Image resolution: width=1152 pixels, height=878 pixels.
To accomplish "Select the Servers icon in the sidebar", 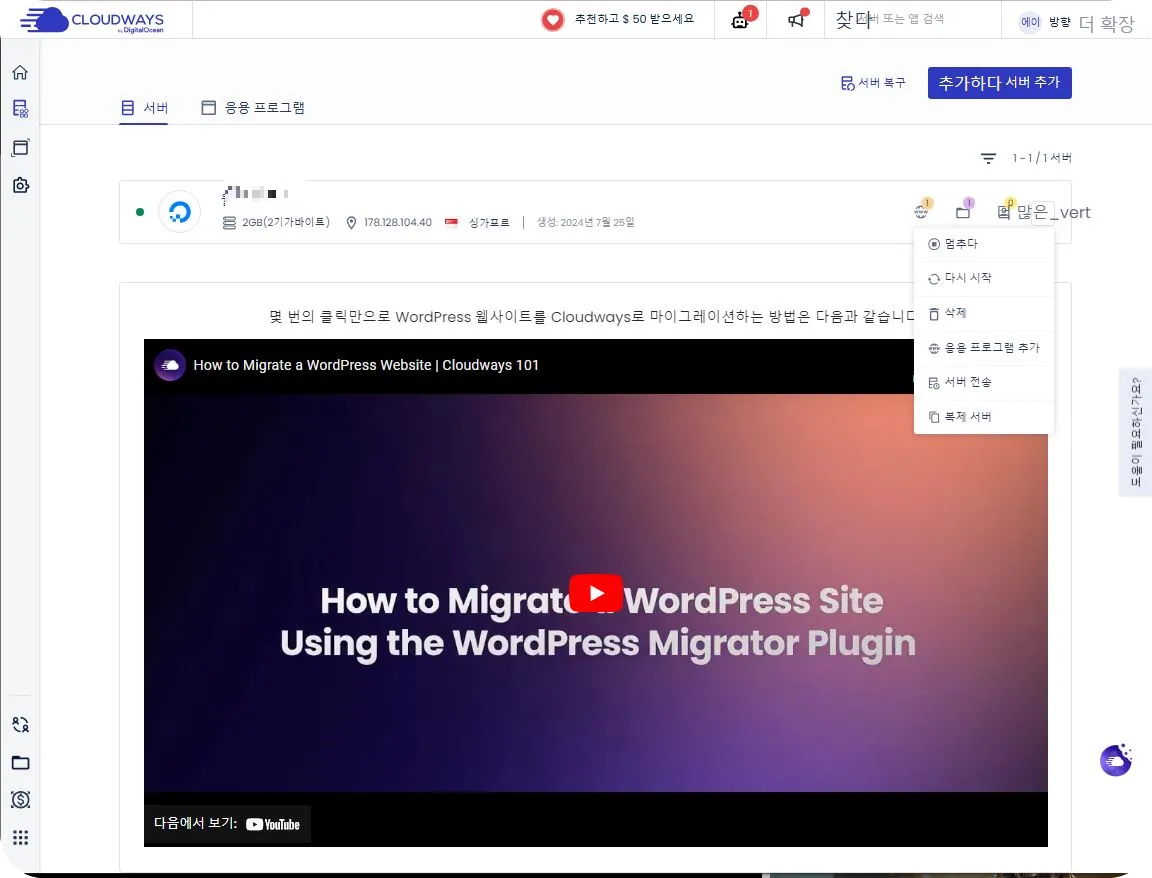I will click(20, 108).
